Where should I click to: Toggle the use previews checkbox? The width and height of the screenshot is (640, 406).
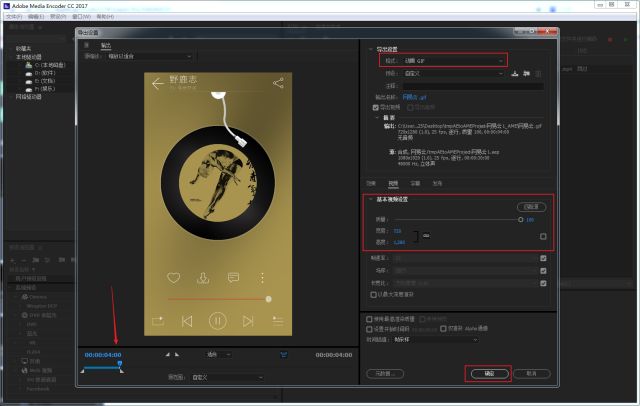[x=422, y=319]
